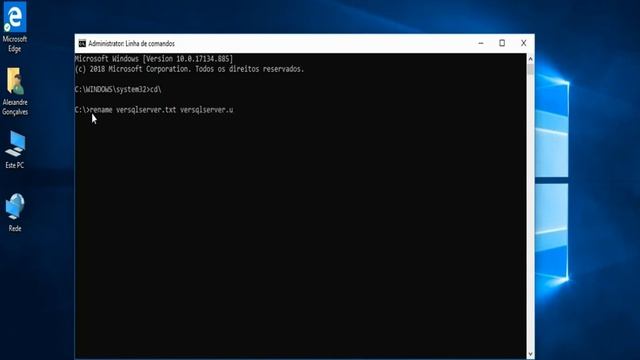Click the scrollbar up arrow in console

point(530,59)
